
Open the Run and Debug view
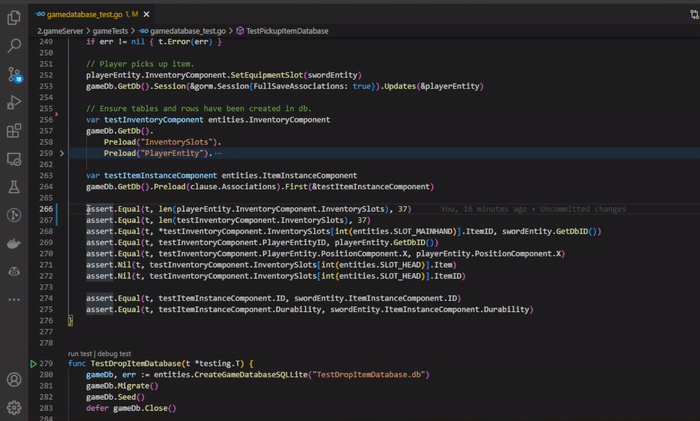click(x=14, y=102)
